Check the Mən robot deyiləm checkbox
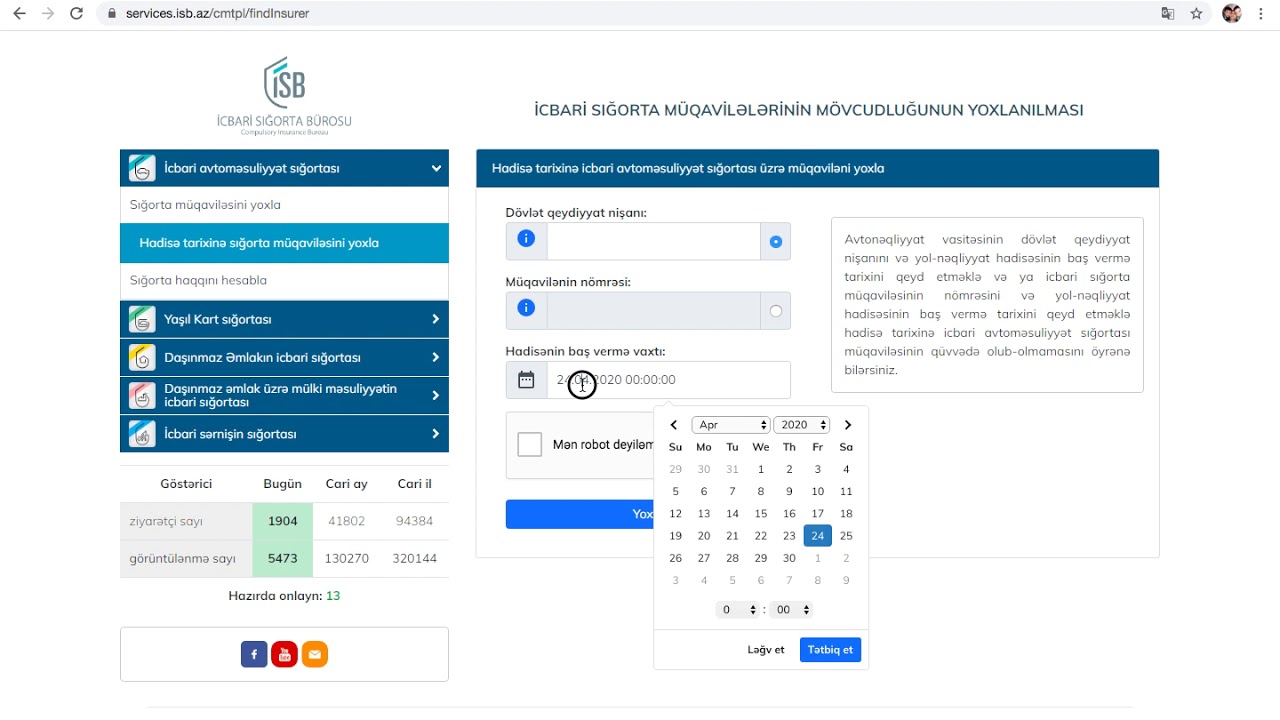This screenshot has width=1280, height=720. point(530,445)
